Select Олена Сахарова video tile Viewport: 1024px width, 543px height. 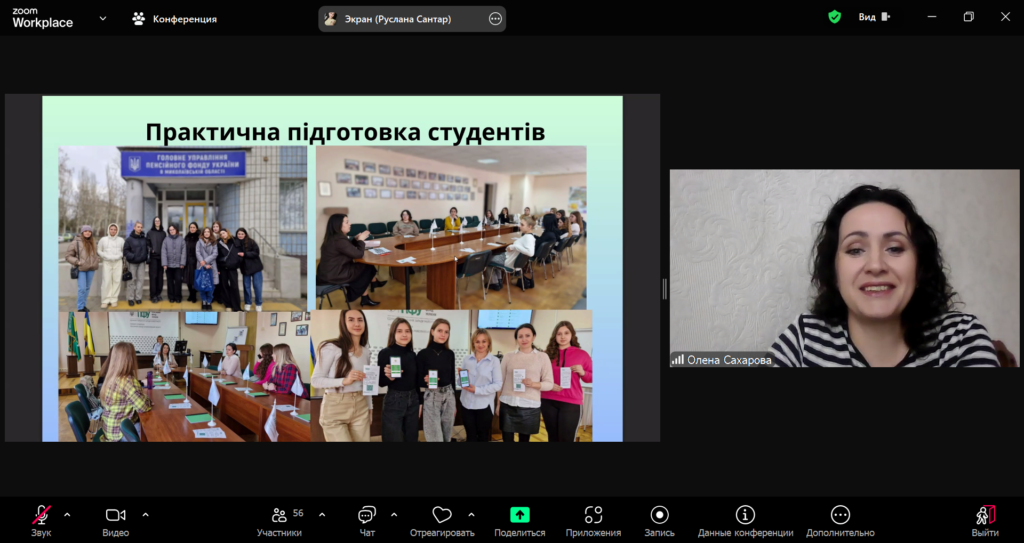point(844,268)
